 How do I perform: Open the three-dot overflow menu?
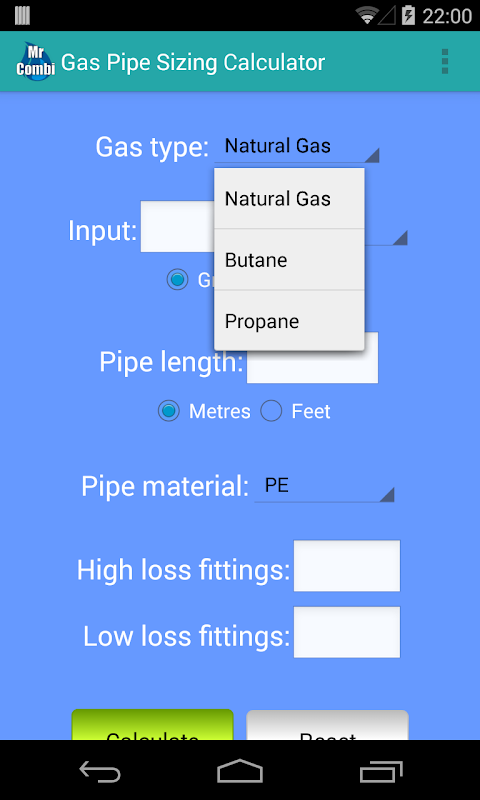point(445,62)
